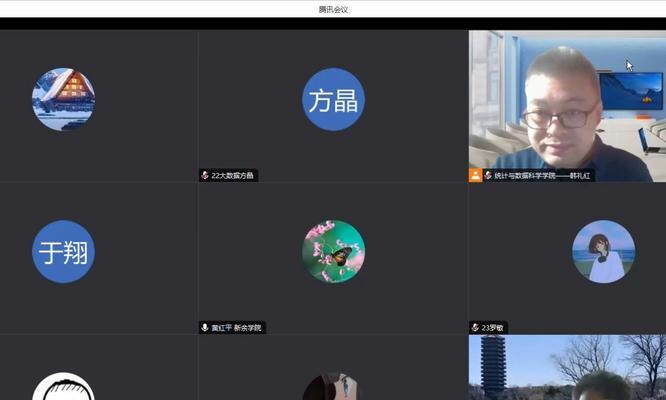Image resolution: width=666 pixels, height=400 pixels.
Task: Select the black-and-white cartoon face avatar
Action: [64, 386]
